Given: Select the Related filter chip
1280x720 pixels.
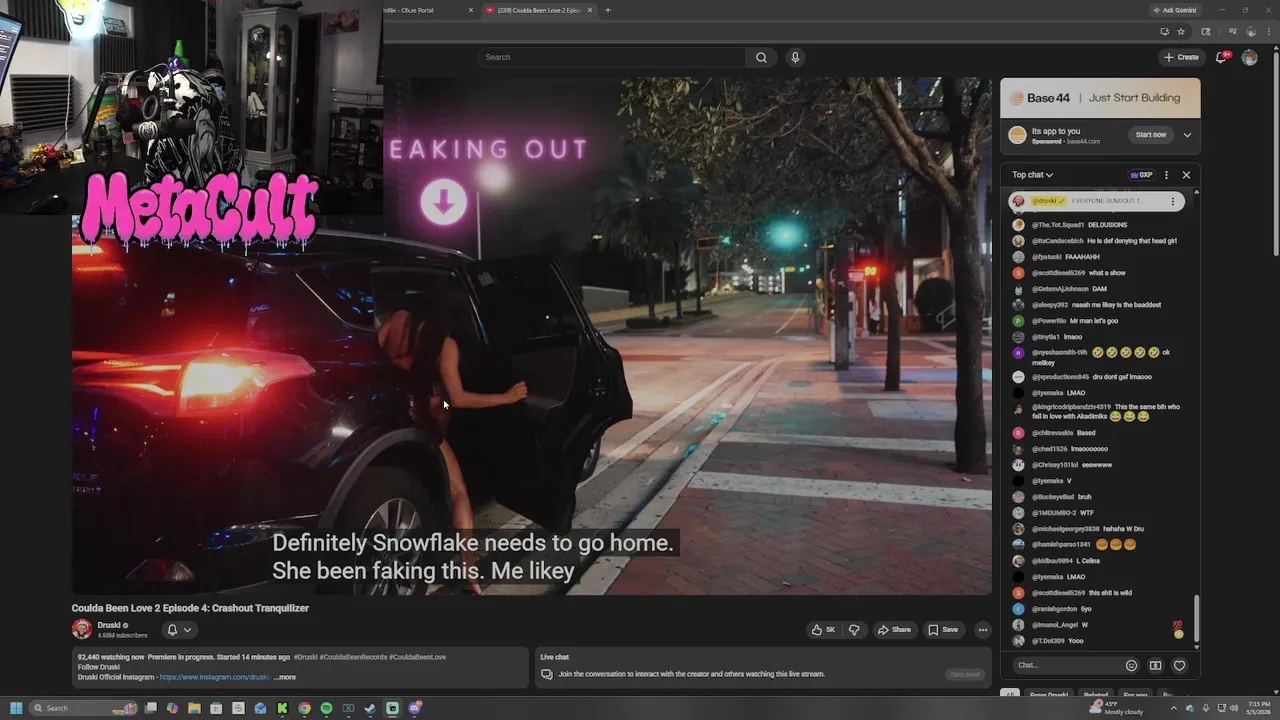Looking at the screenshot, I should (1096, 694).
